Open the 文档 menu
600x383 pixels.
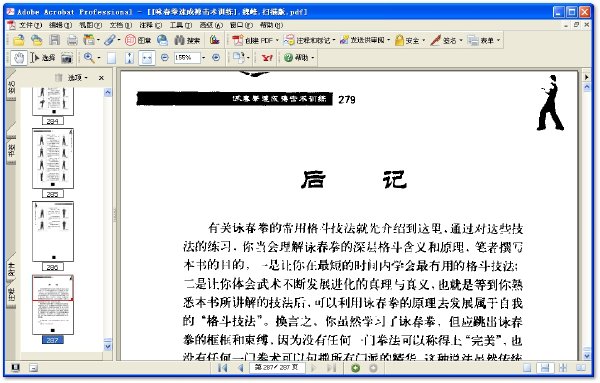pyautogui.click(x=120, y=25)
